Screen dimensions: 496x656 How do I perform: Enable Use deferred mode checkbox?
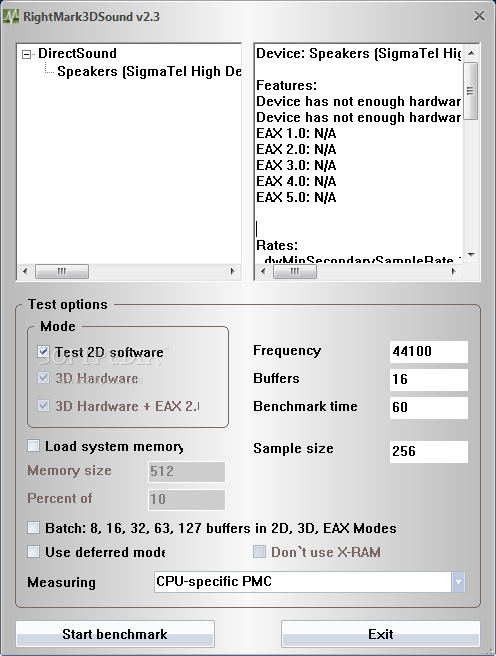click(33, 551)
